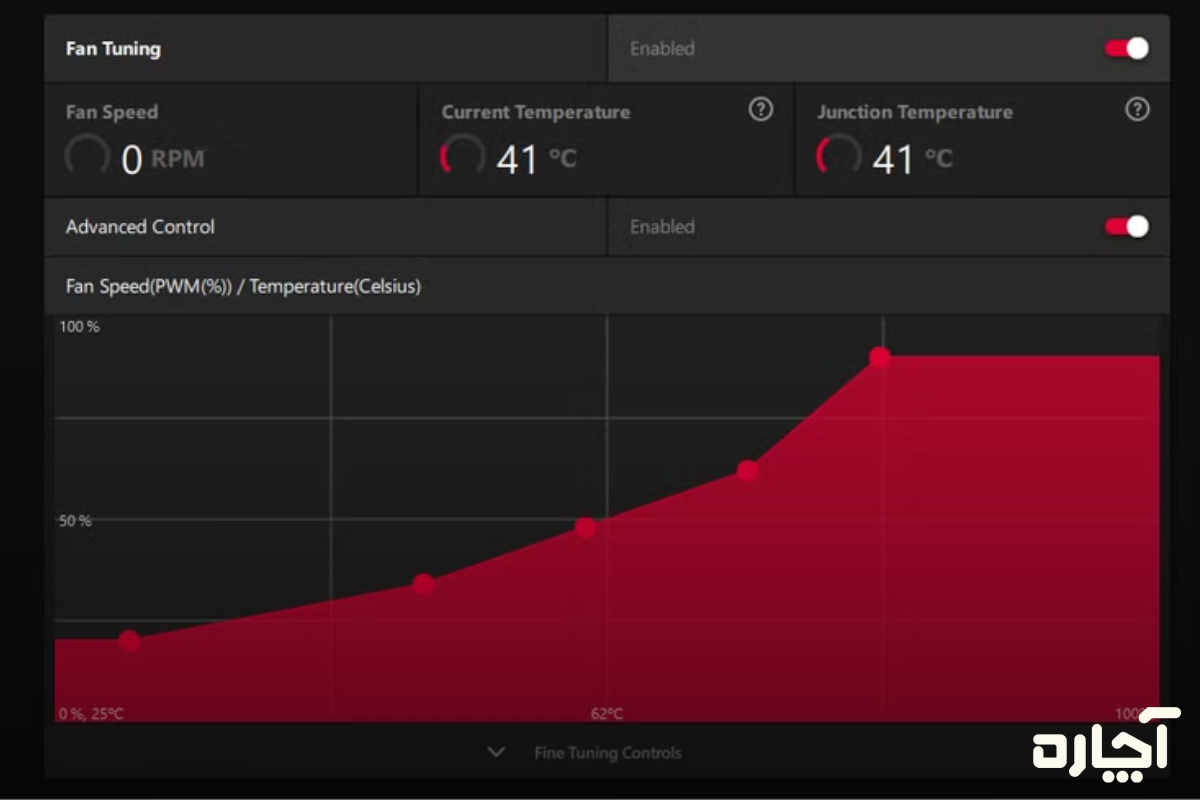Click the 0 RPM fan speed reading

162,159
